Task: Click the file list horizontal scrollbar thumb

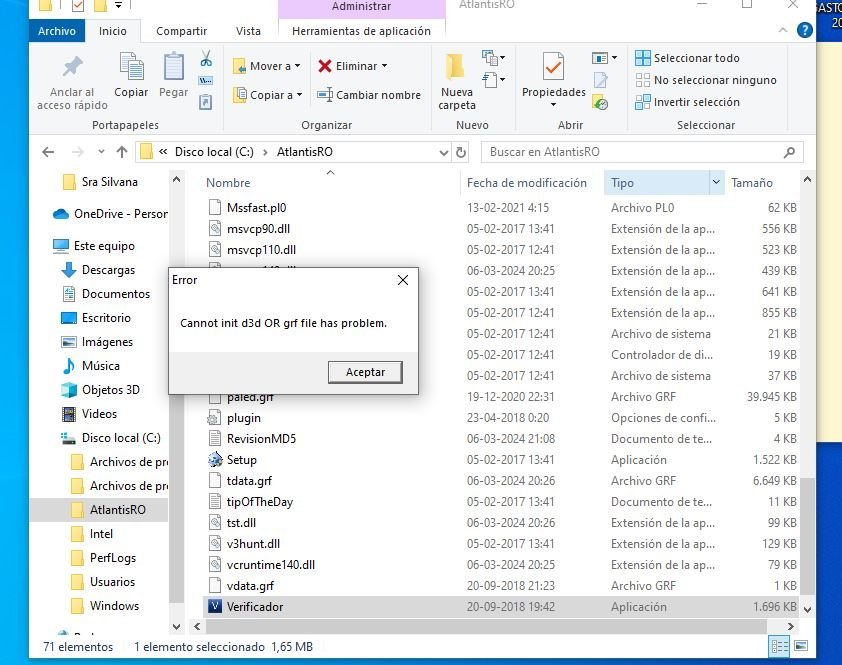Action: (486, 626)
